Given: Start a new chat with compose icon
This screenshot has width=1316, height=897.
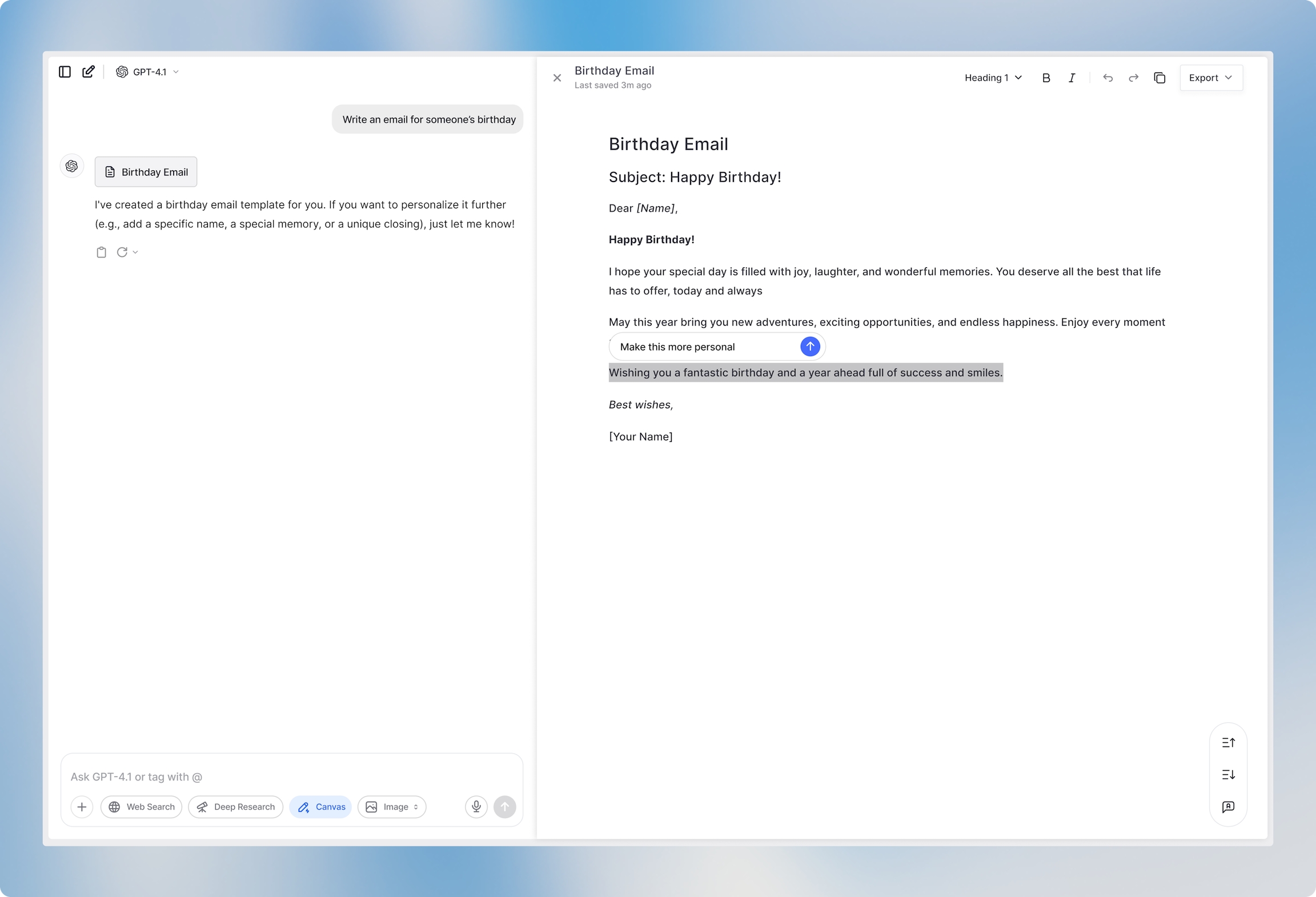Looking at the screenshot, I should (x=89, y=72).
